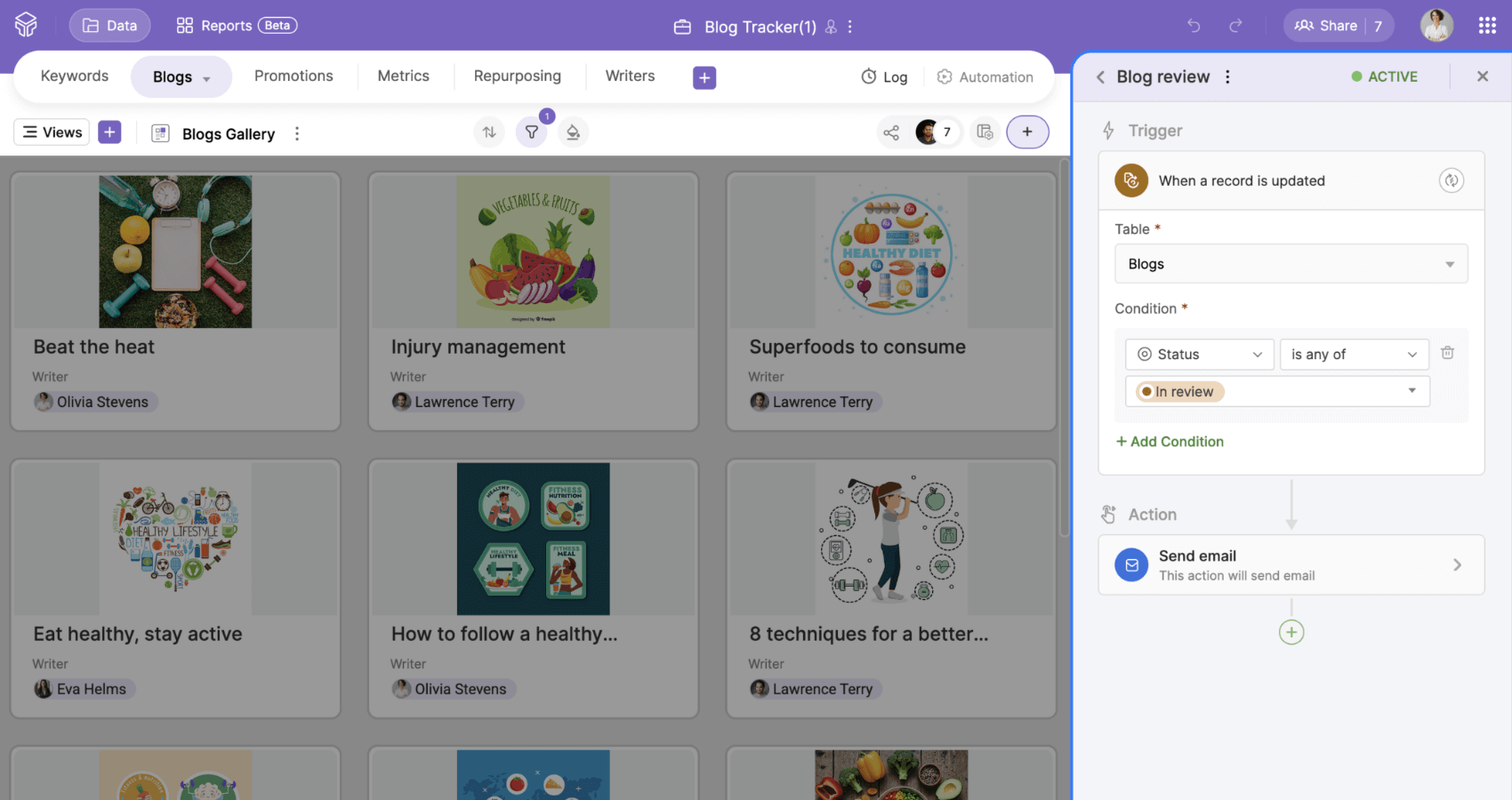Click the Share button
The image size is (1512, 800).
click(x=1325, y=26)
